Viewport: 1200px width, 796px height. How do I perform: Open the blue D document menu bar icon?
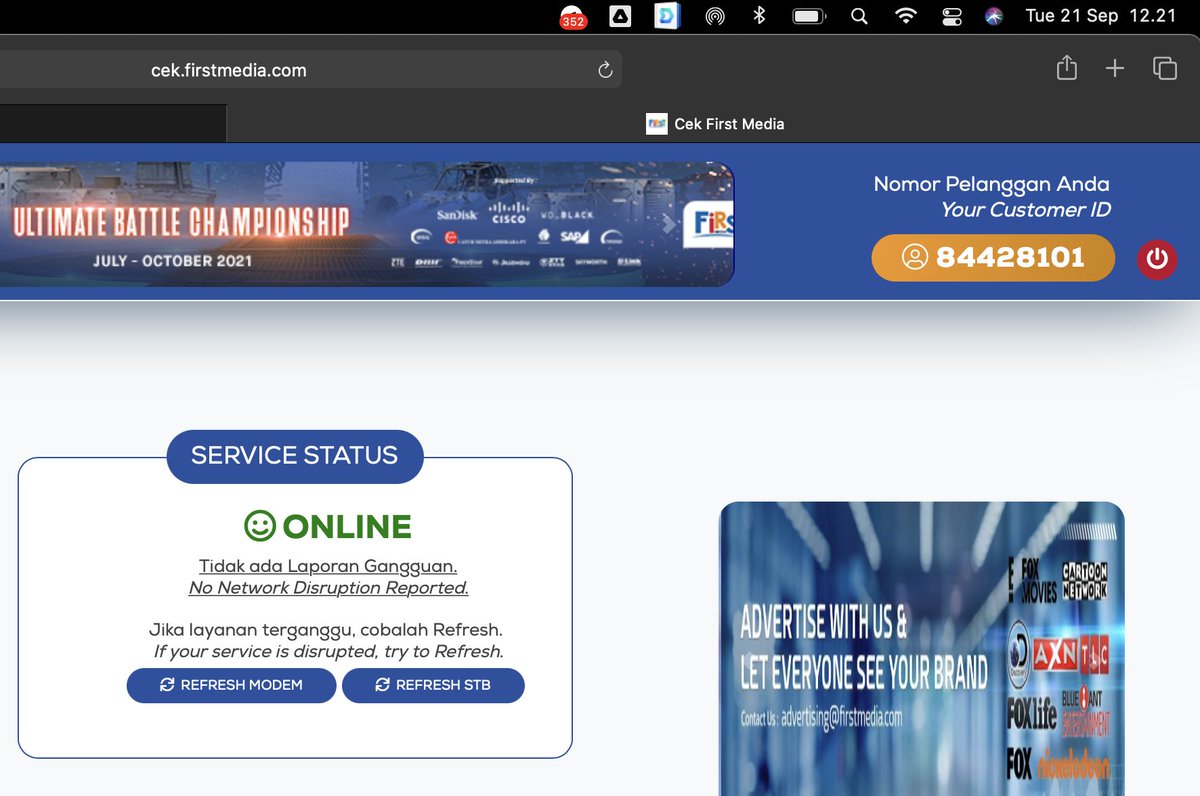click(667, 15)
